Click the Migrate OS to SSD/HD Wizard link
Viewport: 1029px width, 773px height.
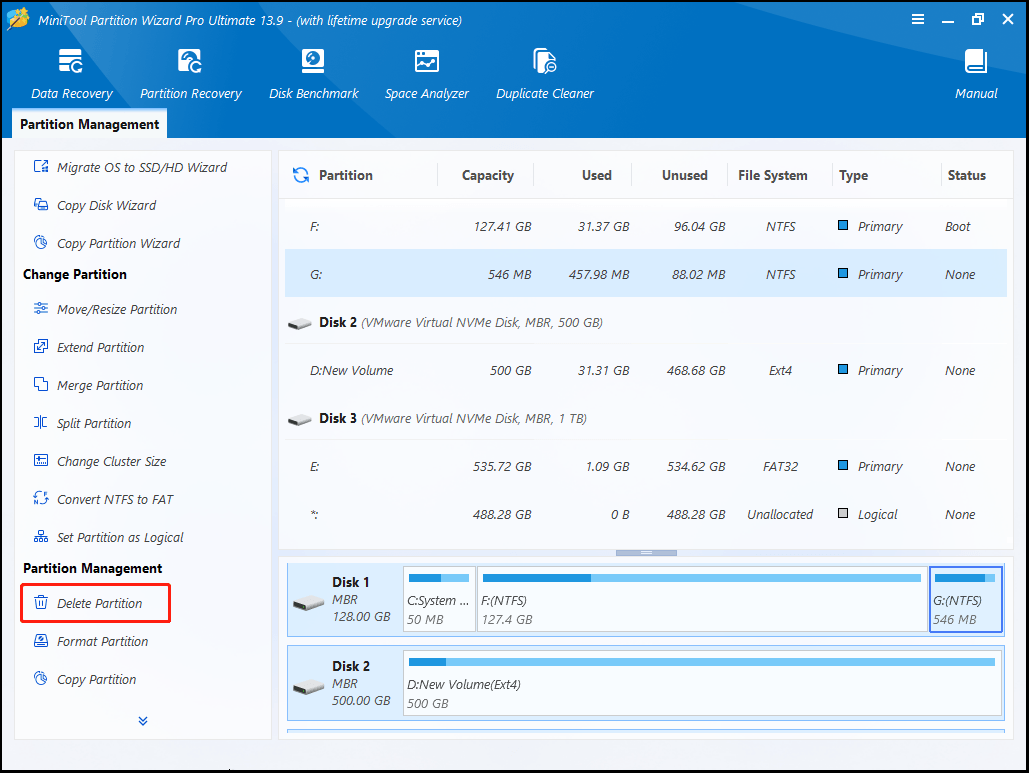point(142,167)
